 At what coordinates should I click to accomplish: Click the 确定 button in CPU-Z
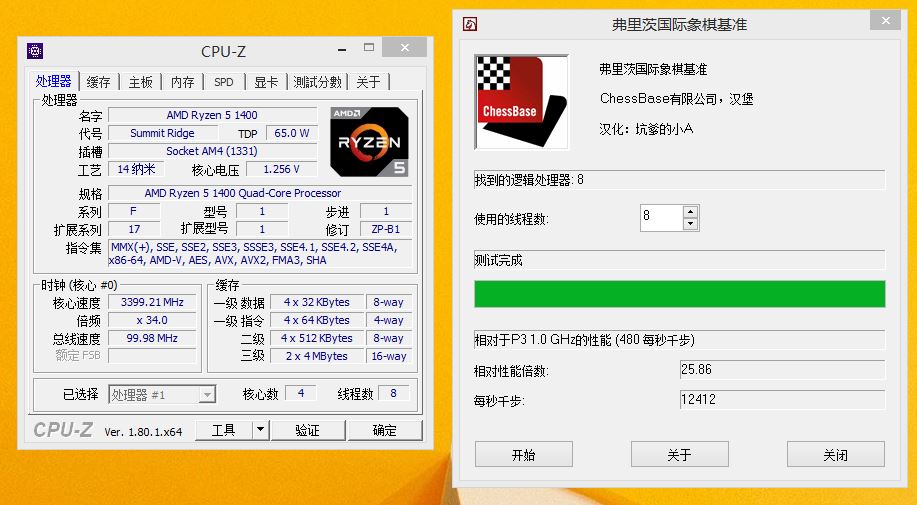tap(385, 431)
